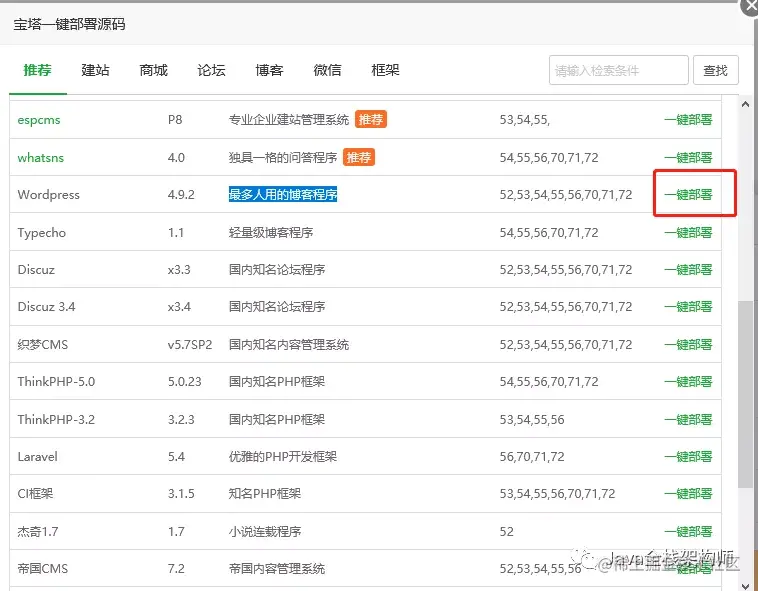Screen dimensions: 758x591
Task: Deploy Wordpress with 一键部署
Action: (688, 195)
